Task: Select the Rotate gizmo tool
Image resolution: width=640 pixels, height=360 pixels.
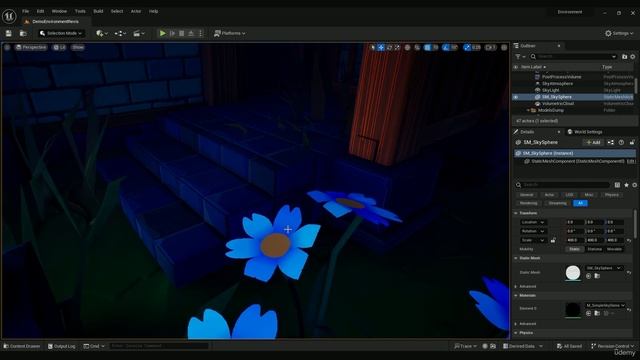Action: click(389, 47)
